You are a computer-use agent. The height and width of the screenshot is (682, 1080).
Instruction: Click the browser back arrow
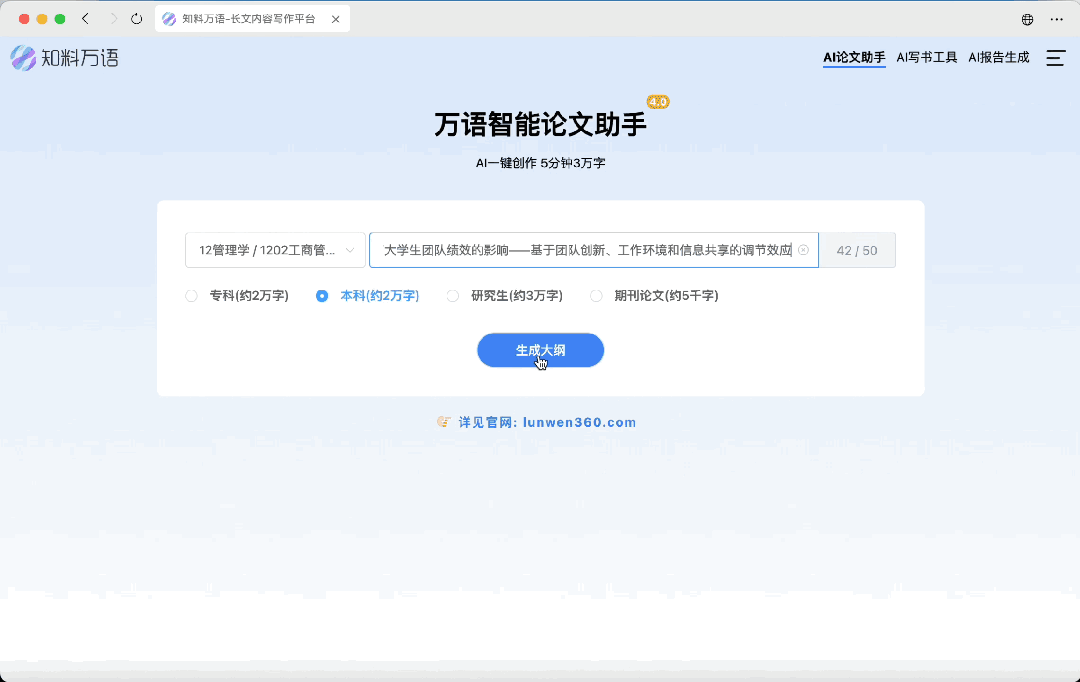pyautogui.click(x=84, y=18)
